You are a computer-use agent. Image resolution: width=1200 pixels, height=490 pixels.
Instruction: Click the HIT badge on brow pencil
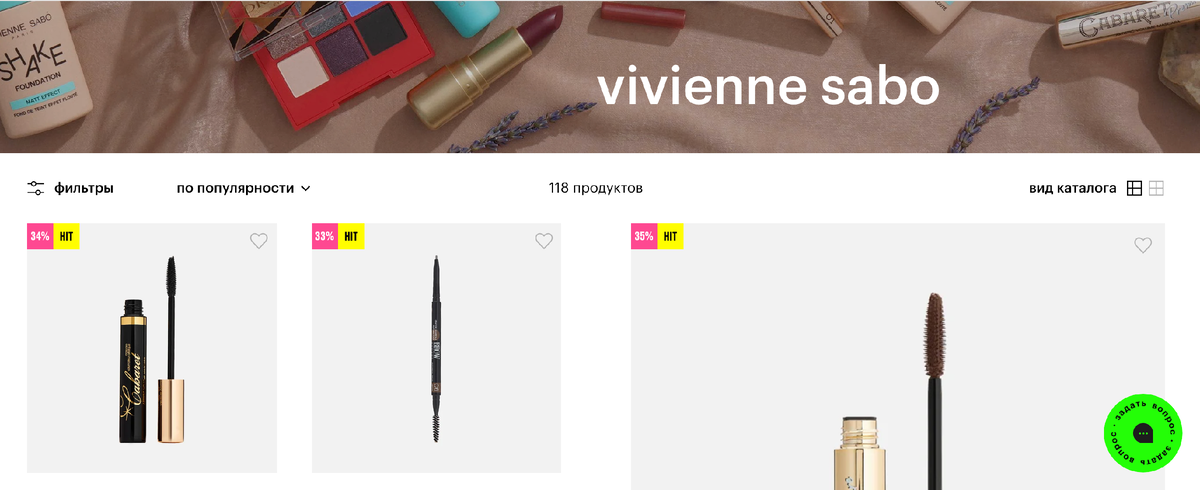pos(352,237)
